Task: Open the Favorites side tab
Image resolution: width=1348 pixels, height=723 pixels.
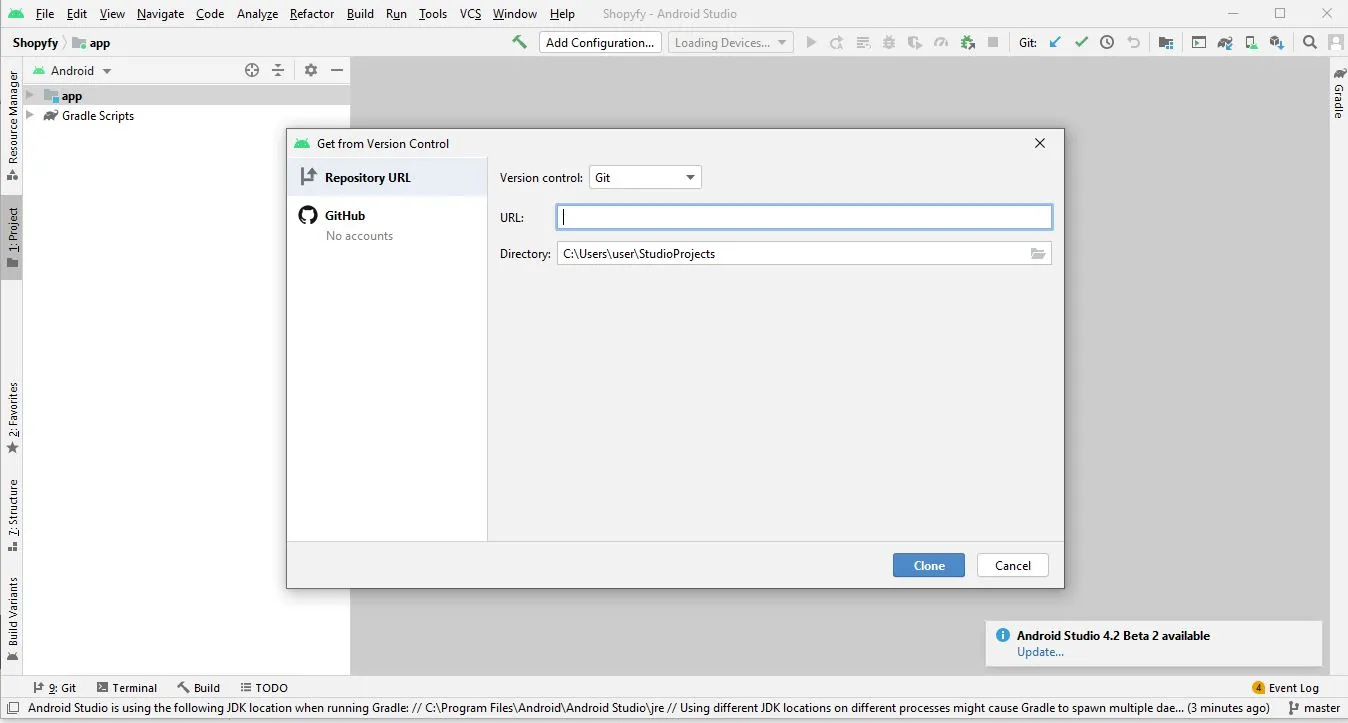Action: [x=12, y=418]
